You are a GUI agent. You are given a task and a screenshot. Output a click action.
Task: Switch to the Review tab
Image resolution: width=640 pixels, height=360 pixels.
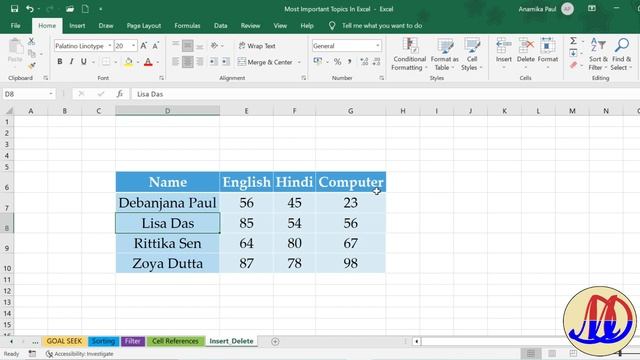coord(250,26)
